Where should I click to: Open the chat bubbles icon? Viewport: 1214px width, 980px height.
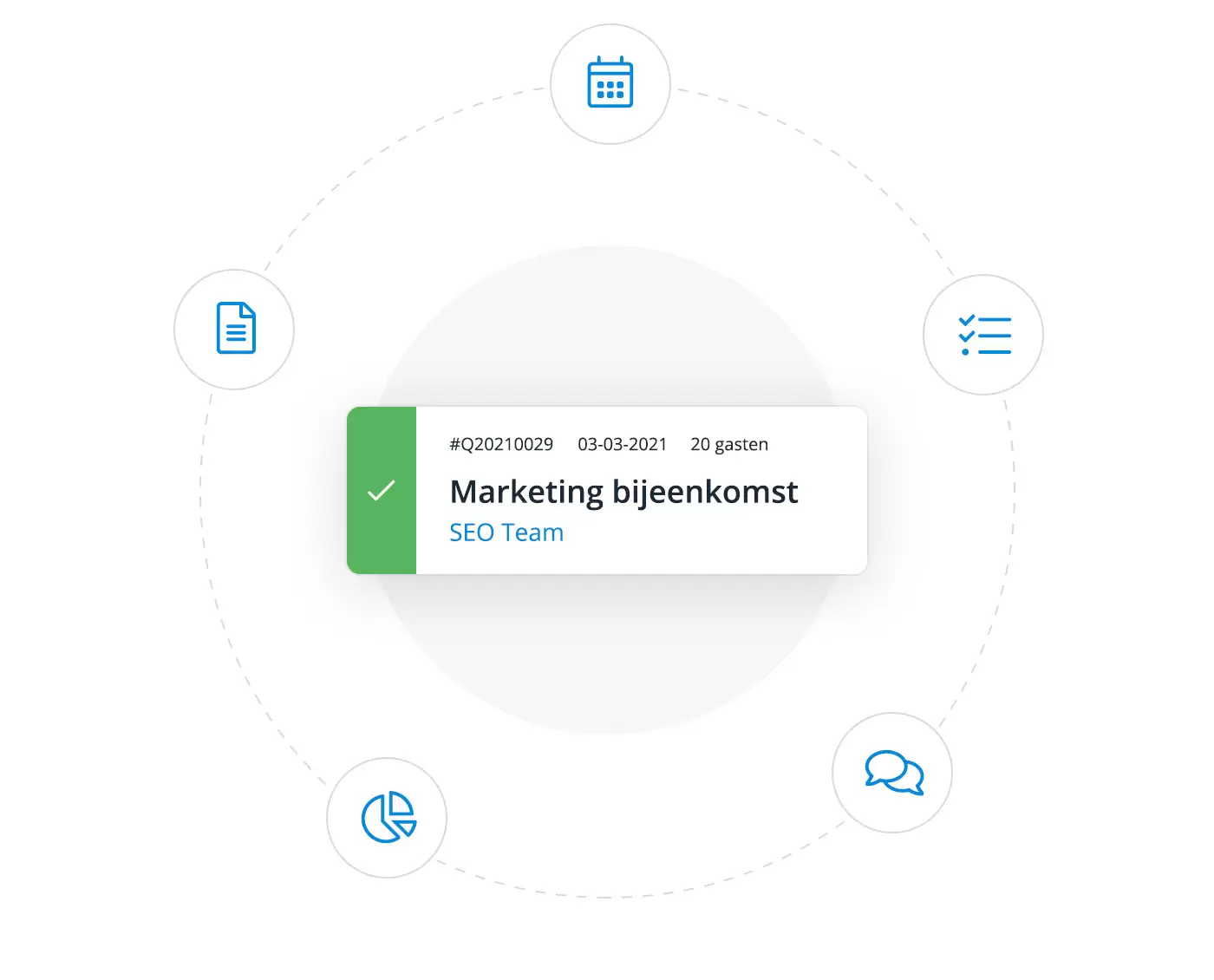(892, 773)
